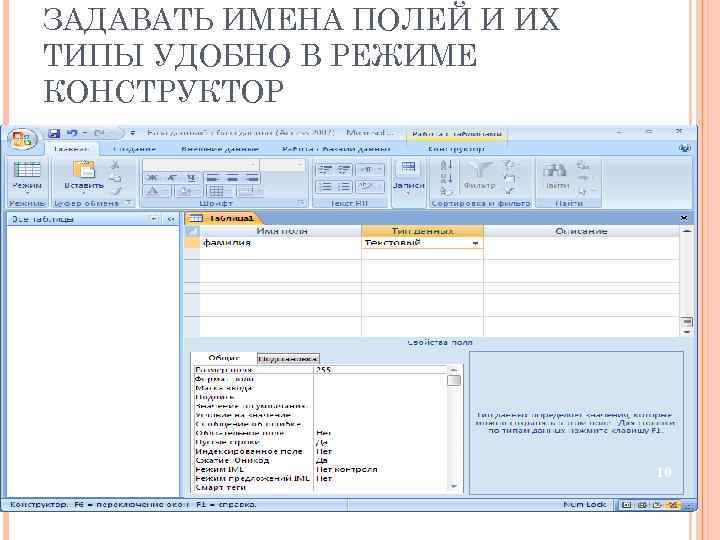Image resolution: width=720 pixels, height=540 pixels.
Task: Click the numbered list icon in rich text group
Action: [x=326, y=187]
